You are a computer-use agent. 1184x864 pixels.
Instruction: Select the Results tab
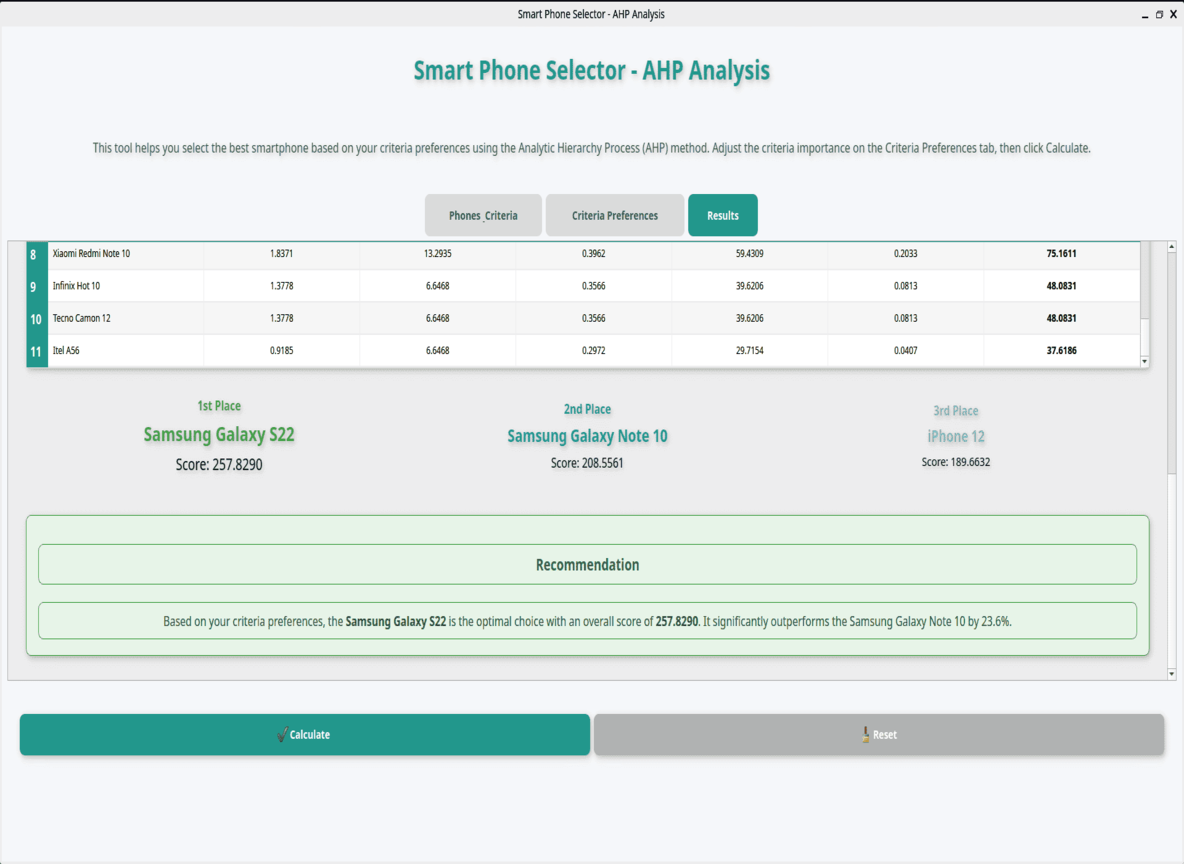[722, 214]
